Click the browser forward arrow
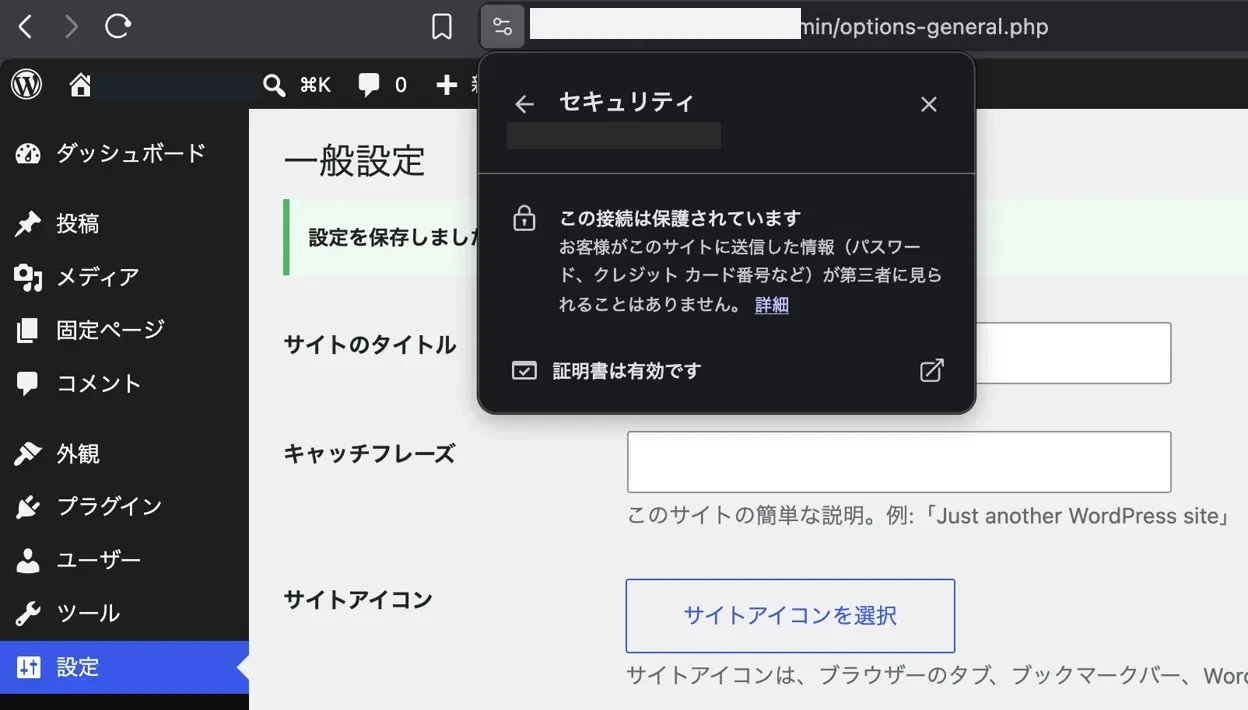Screen dimensions: 1248x710 pyautogui.click(x=71, y=27)
